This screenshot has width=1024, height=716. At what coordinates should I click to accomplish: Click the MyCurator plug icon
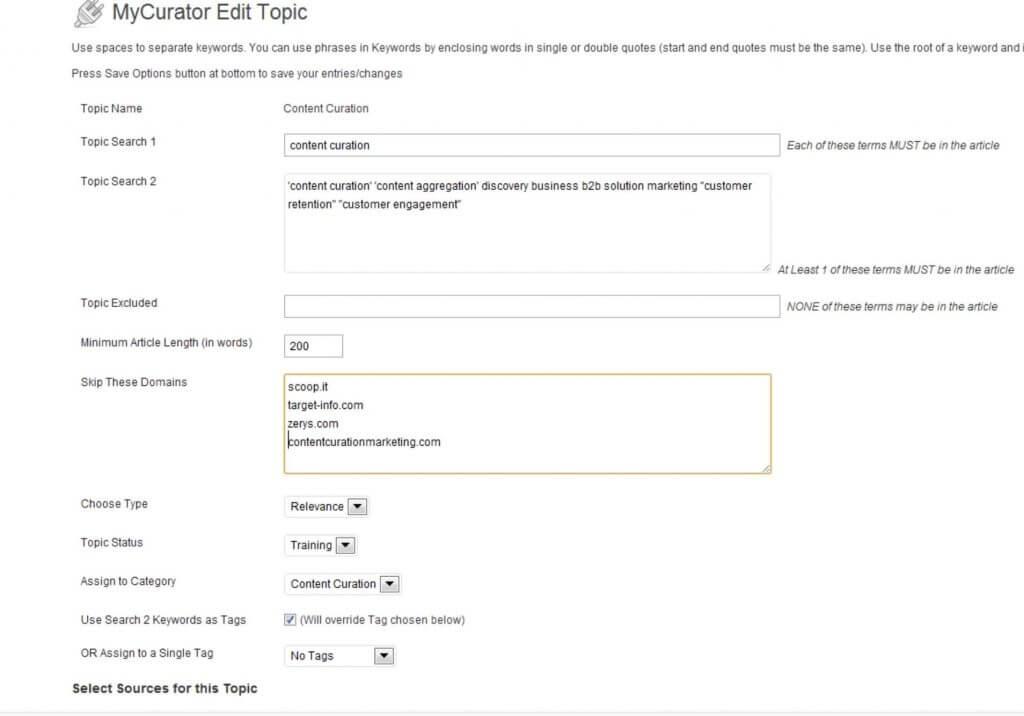click(88, 14)
